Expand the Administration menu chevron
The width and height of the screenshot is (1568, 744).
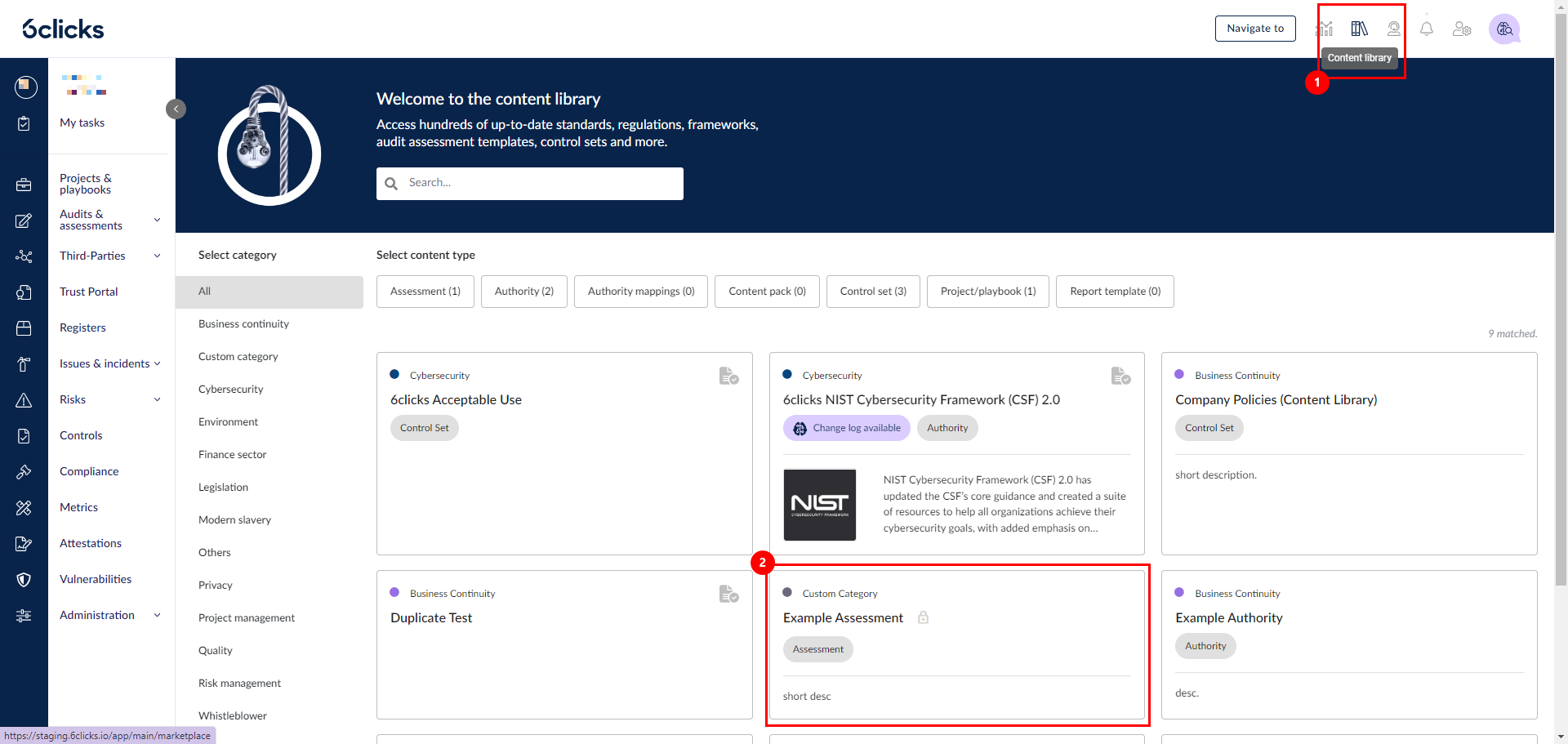tap(158, 615)
